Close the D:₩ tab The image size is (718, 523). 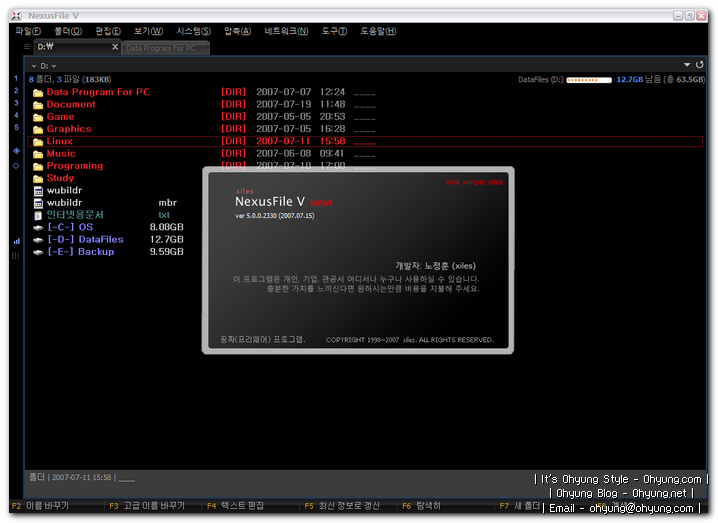coord(115,47)
